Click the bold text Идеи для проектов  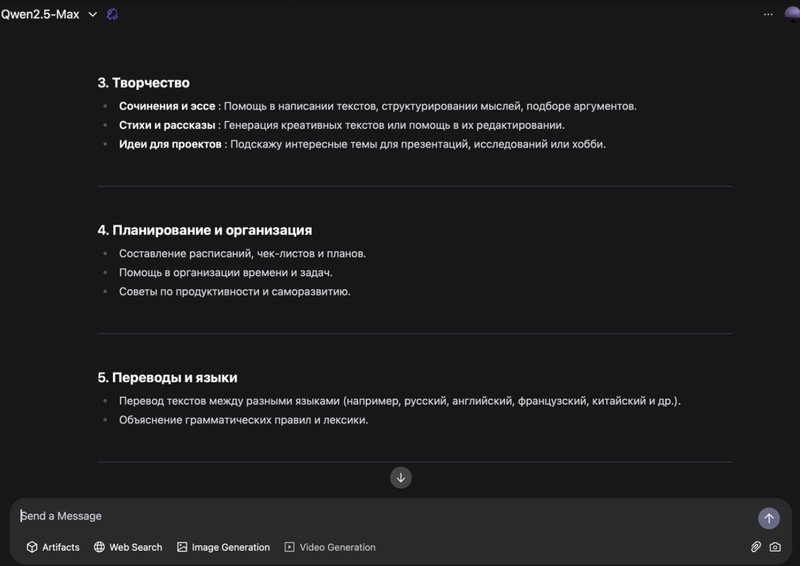[170, 144]
